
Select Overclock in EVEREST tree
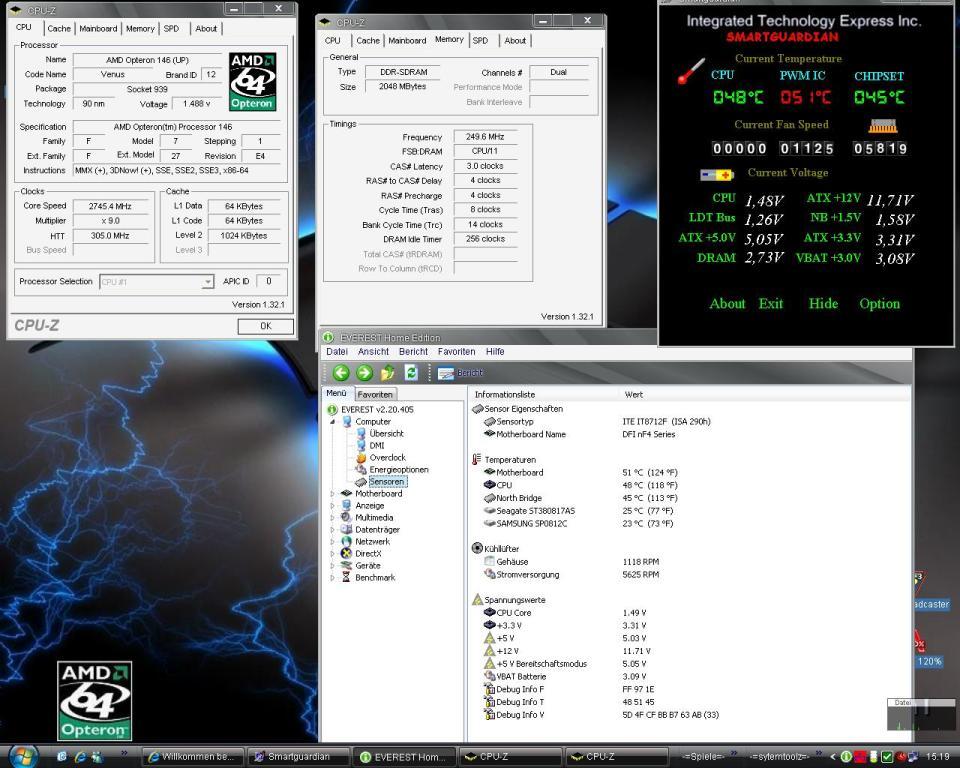point(388,457)
